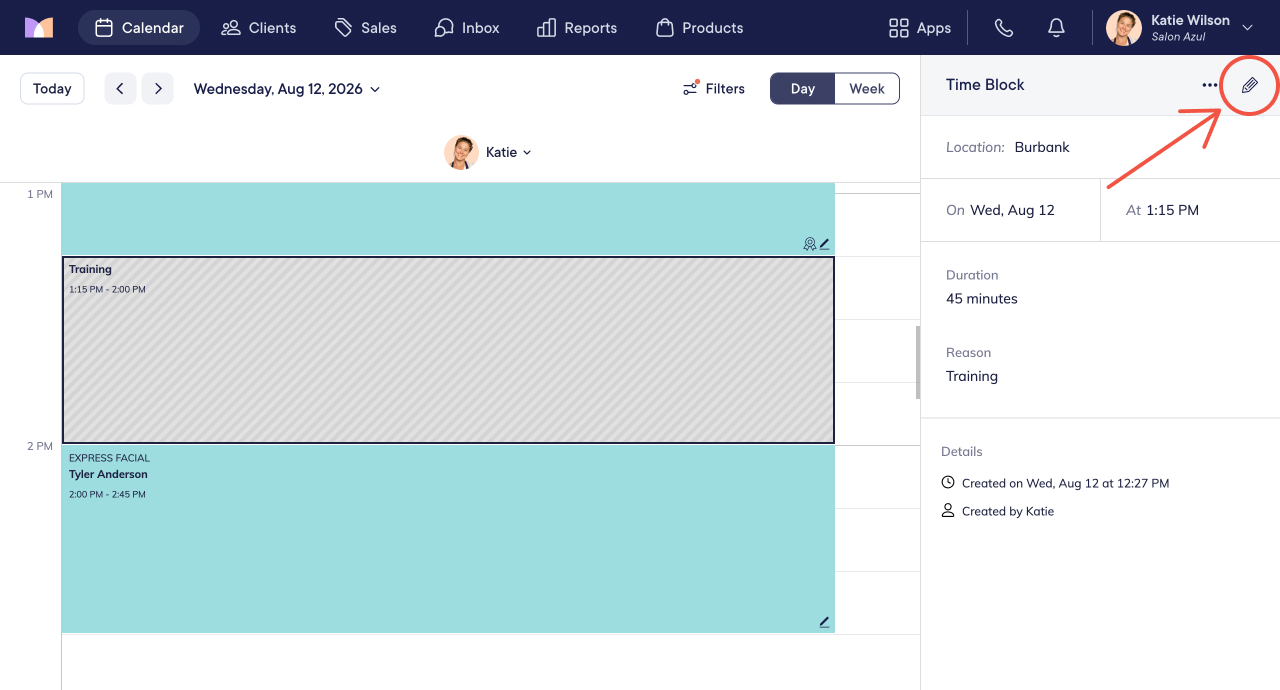Click the 1 PM hour label
The width and height of the screenshot is (1280, 690).
[x=40, y=194]
